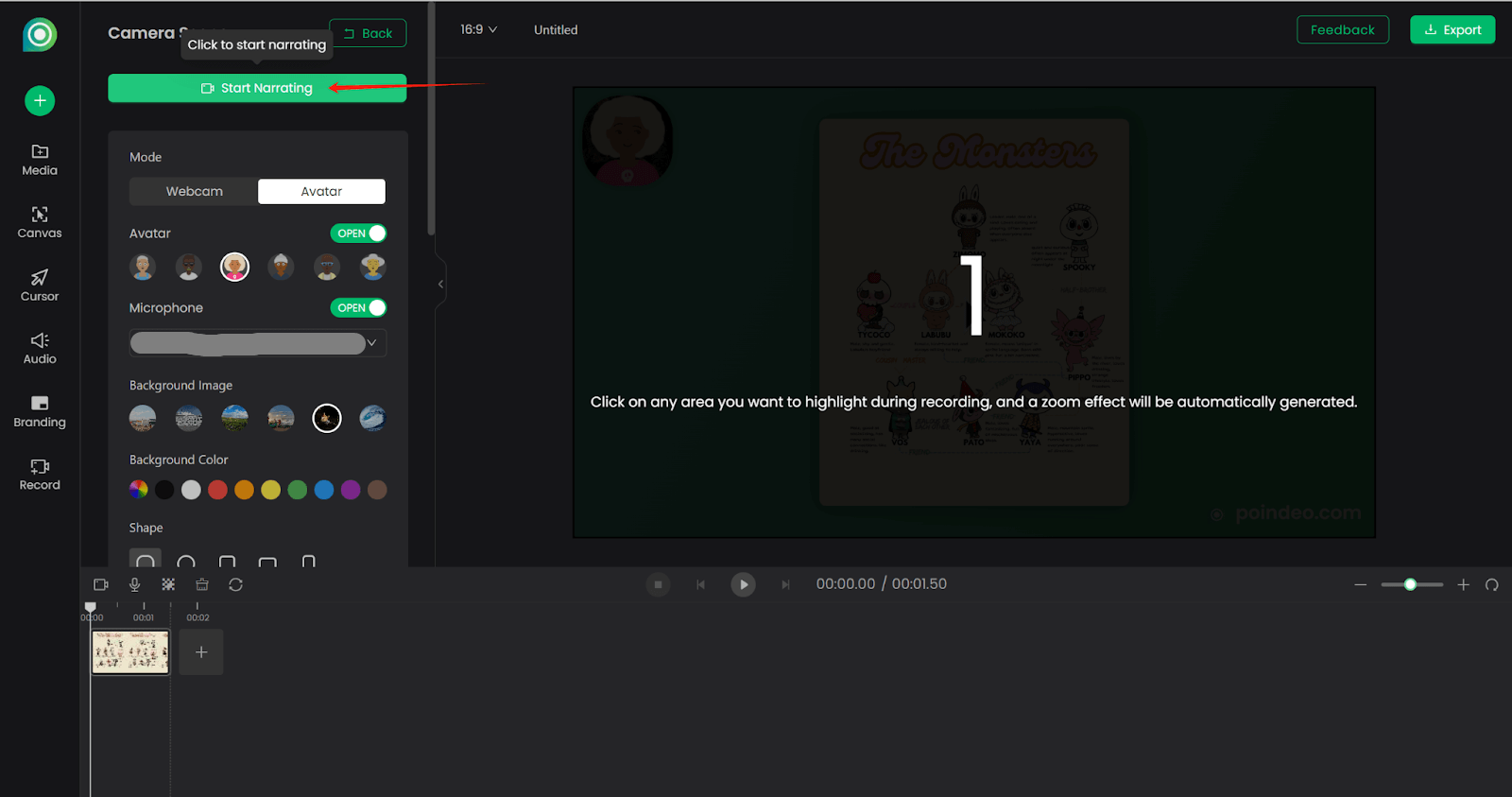Click the green plus add button in sidebar
Screen dimensions: 1512x797
tap(40, 101)
